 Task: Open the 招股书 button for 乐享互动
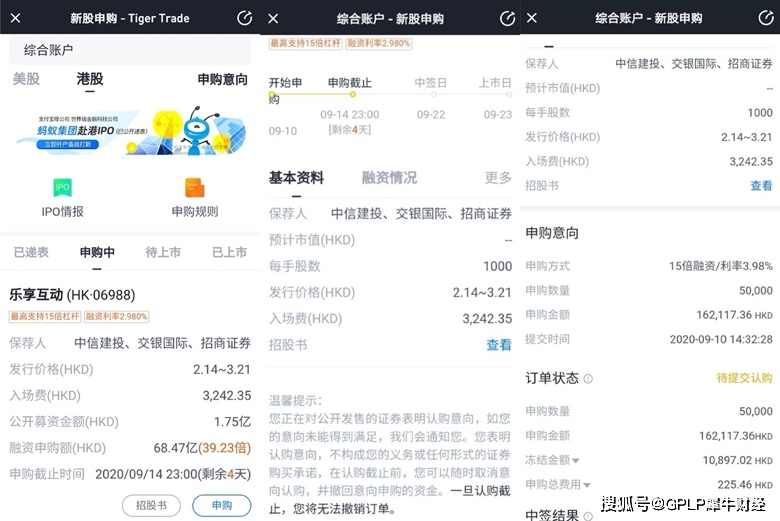(x=151, y=506)
